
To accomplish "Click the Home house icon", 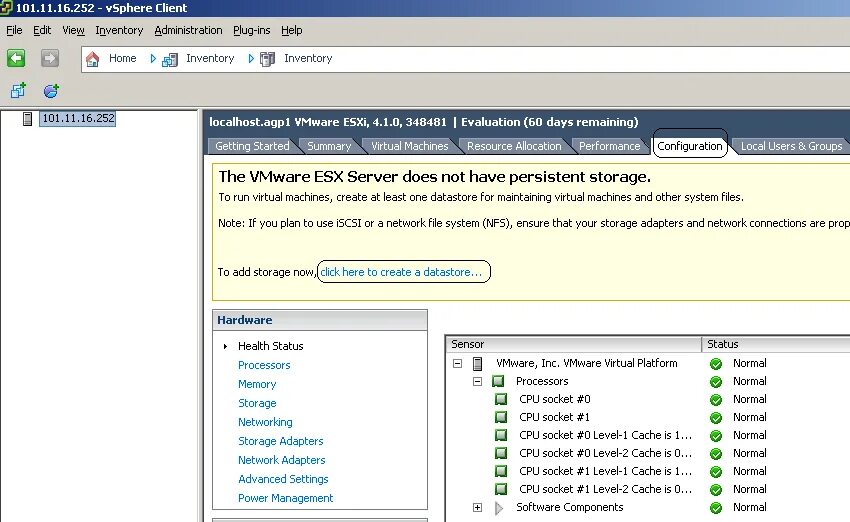I will point(93,59).
